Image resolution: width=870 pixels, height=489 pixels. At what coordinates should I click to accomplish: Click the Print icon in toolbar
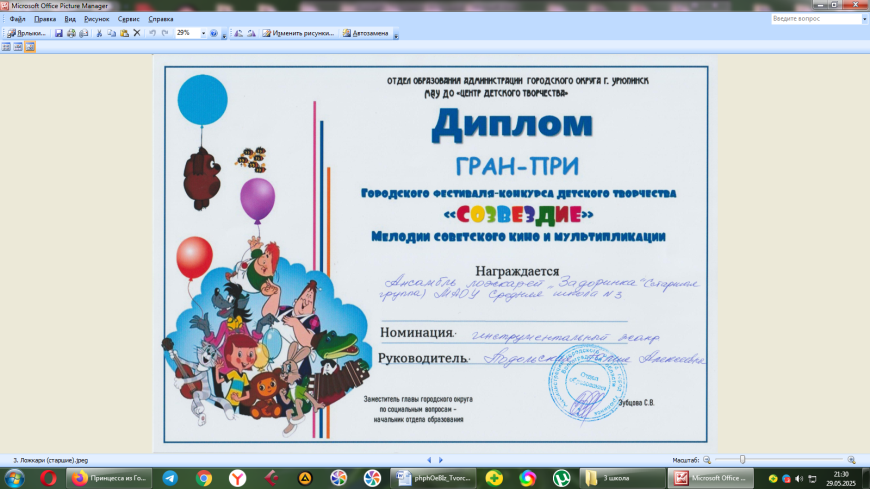tap(71, 33)
